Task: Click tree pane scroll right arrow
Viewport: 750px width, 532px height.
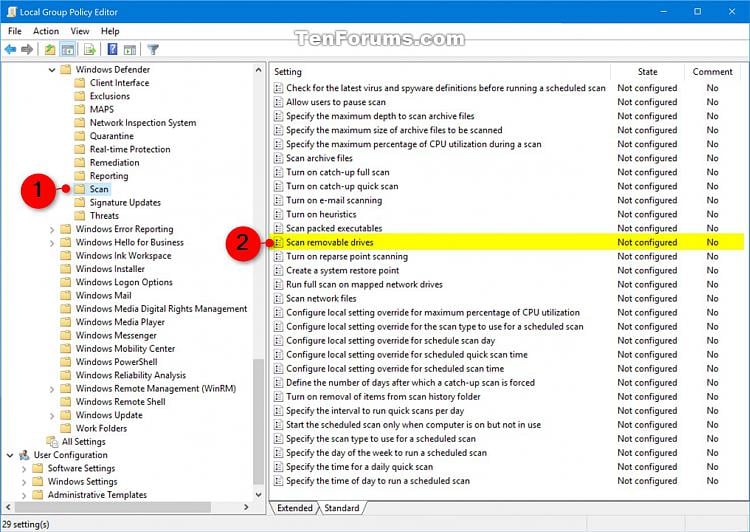Action: 246,507
